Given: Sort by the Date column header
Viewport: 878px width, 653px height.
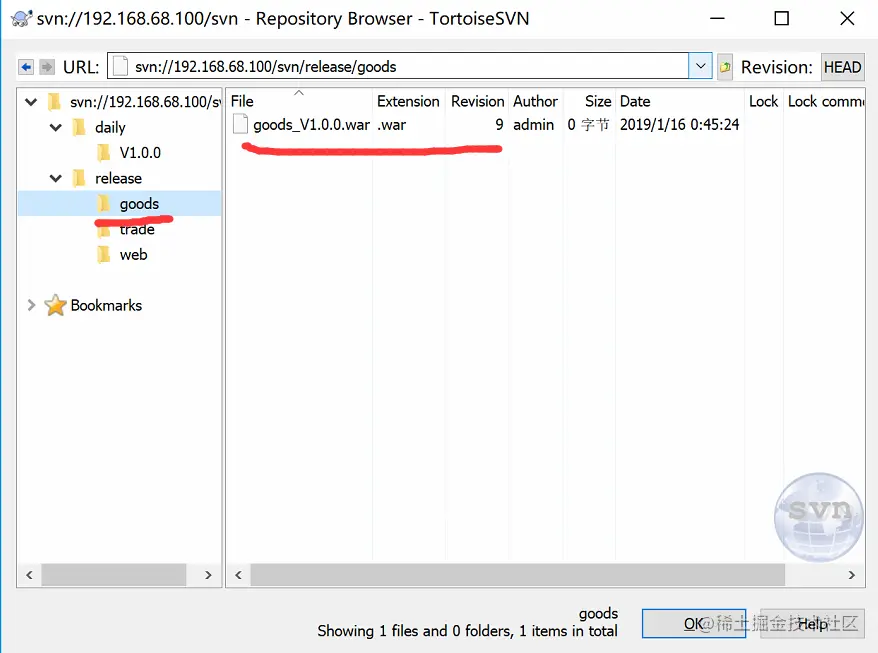Looking at the screenshot, I should [x=680, y=101].
